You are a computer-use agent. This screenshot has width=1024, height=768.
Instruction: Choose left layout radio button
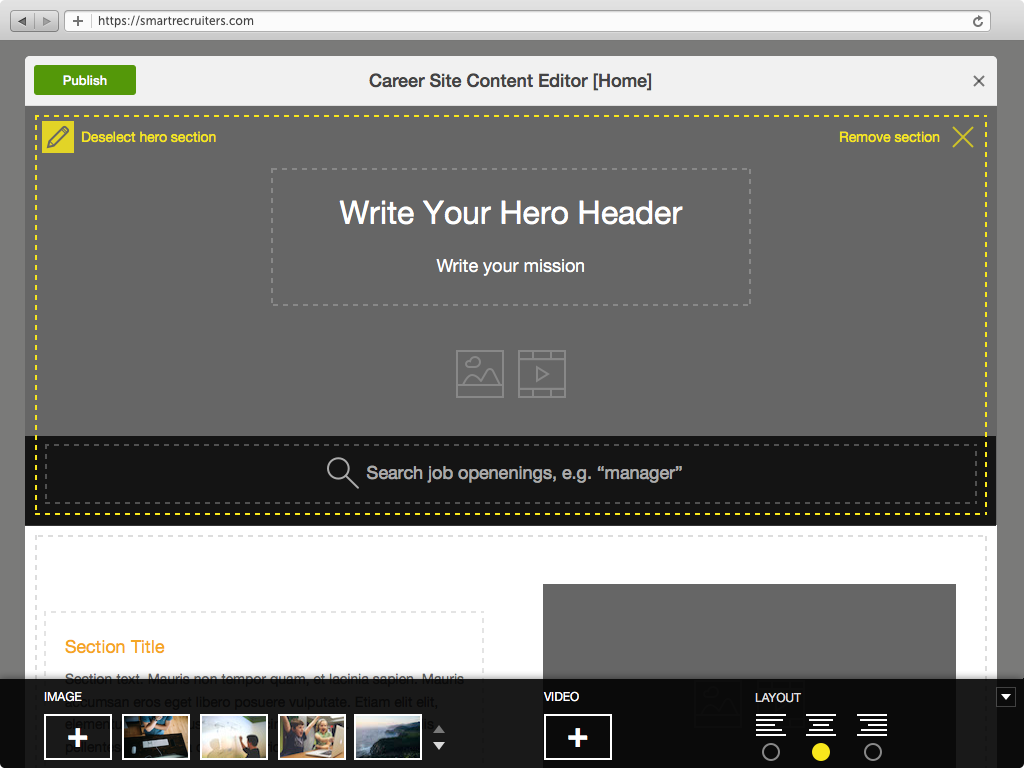tap(771, 752)
